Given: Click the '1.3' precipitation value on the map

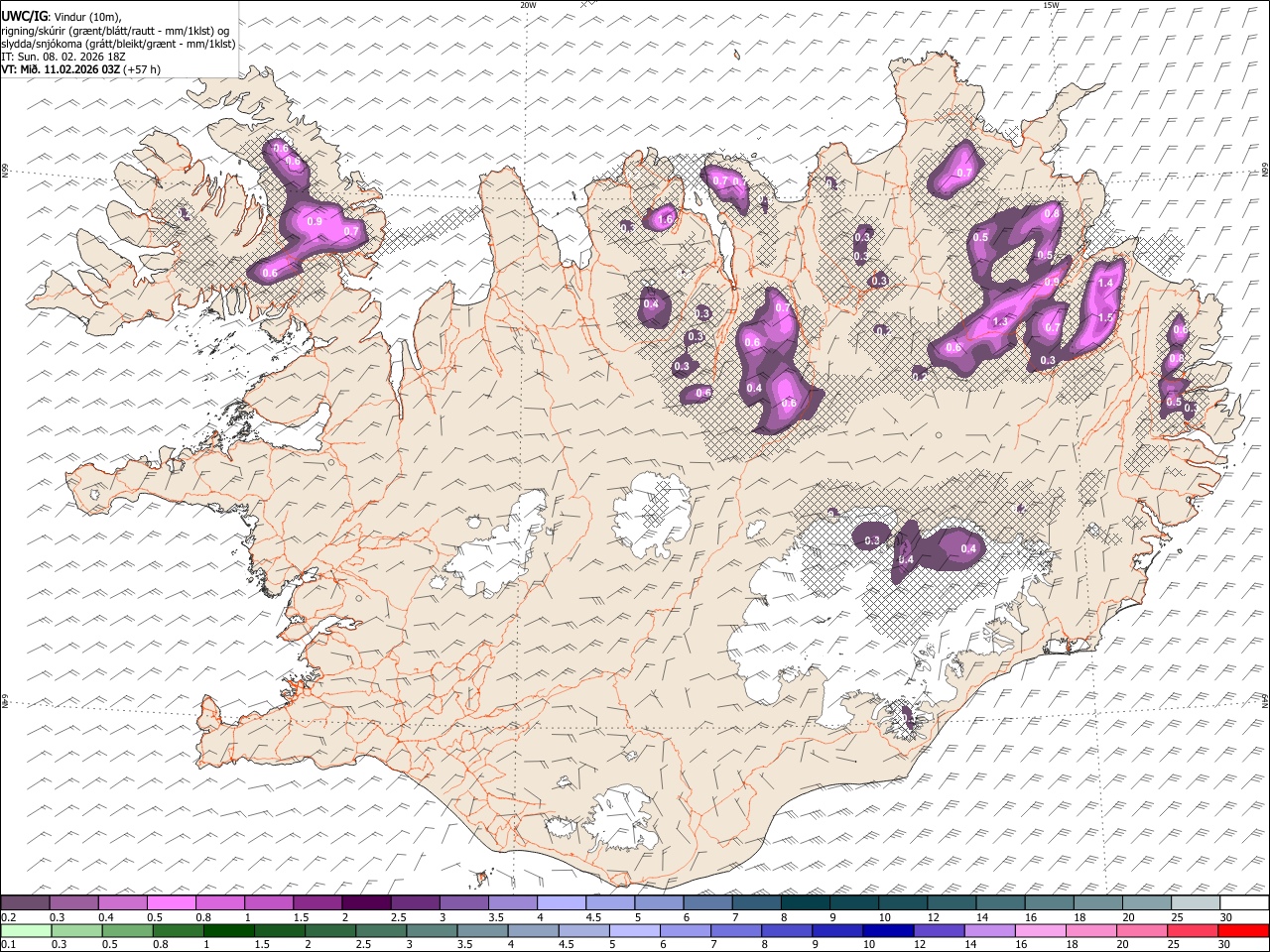Looking at the screenshot, I should [x=1000, y=322].
